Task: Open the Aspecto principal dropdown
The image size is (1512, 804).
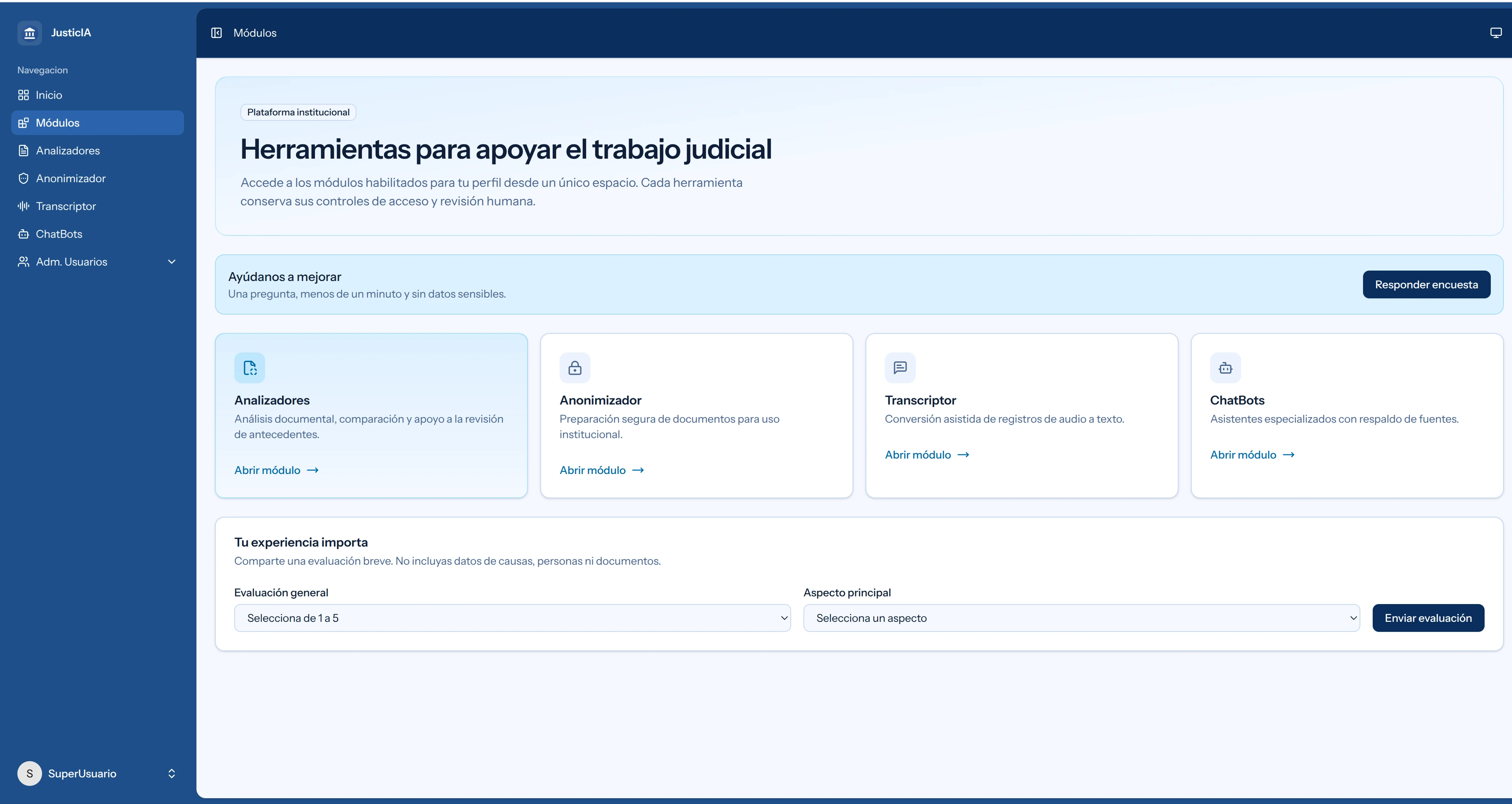Action: [x=1081, y=618]
